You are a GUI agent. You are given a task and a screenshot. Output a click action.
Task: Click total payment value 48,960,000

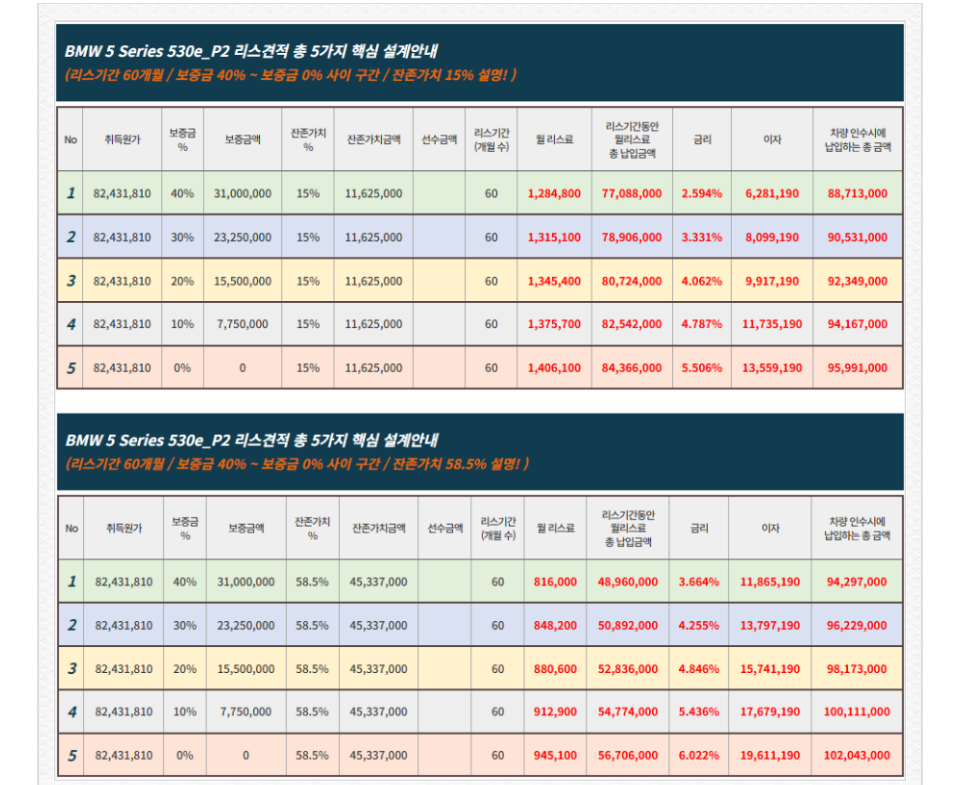click(627, 581)
